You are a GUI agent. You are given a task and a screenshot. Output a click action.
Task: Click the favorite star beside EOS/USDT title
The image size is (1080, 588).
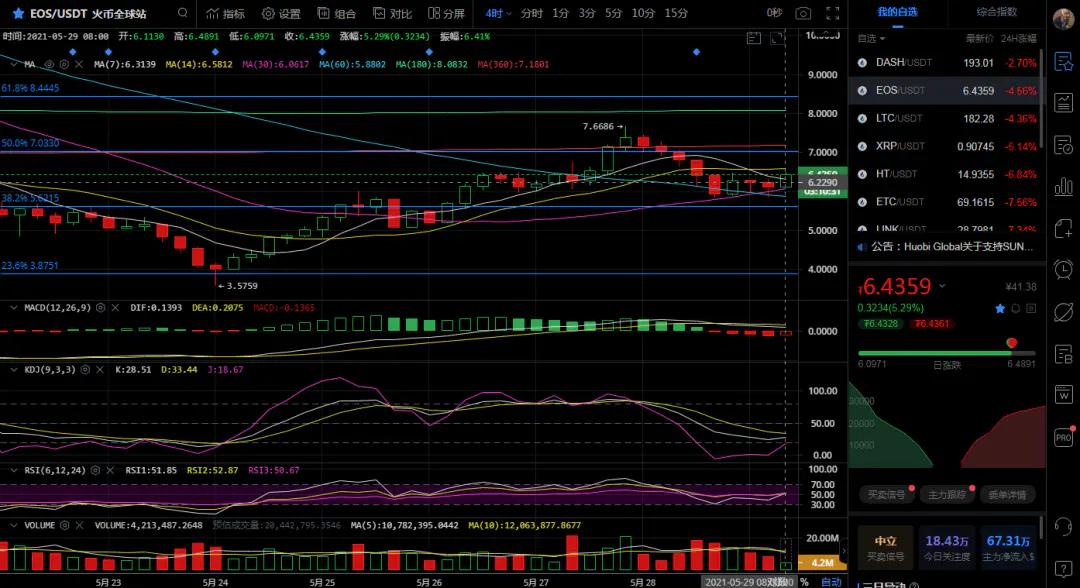(19, 13)
